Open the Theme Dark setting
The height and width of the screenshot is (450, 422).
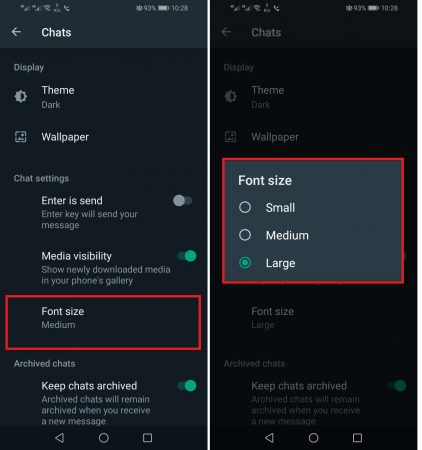coord(103,97)
